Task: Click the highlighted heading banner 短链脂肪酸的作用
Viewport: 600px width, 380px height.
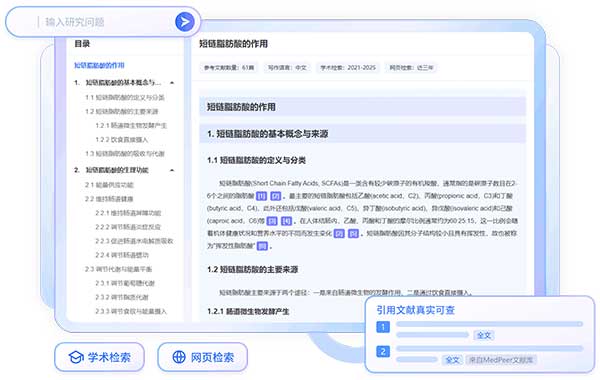Action: pos(362,107)
